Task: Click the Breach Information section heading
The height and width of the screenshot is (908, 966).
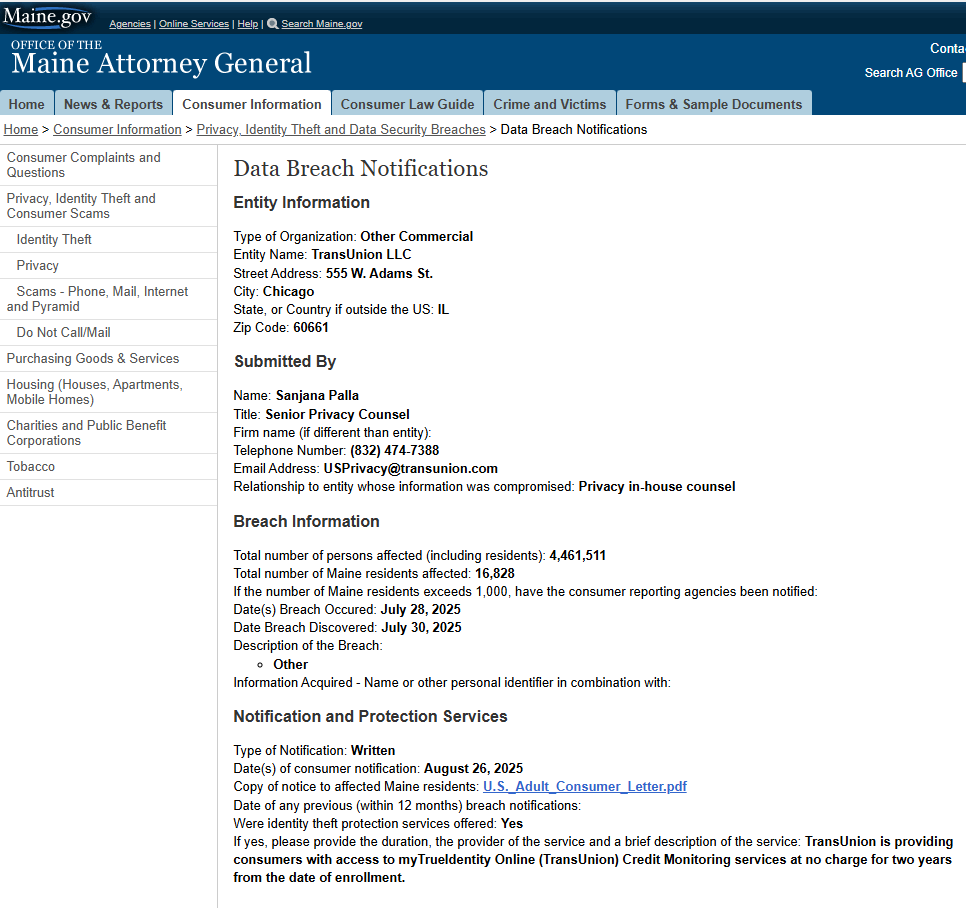Action: point(306,522)
